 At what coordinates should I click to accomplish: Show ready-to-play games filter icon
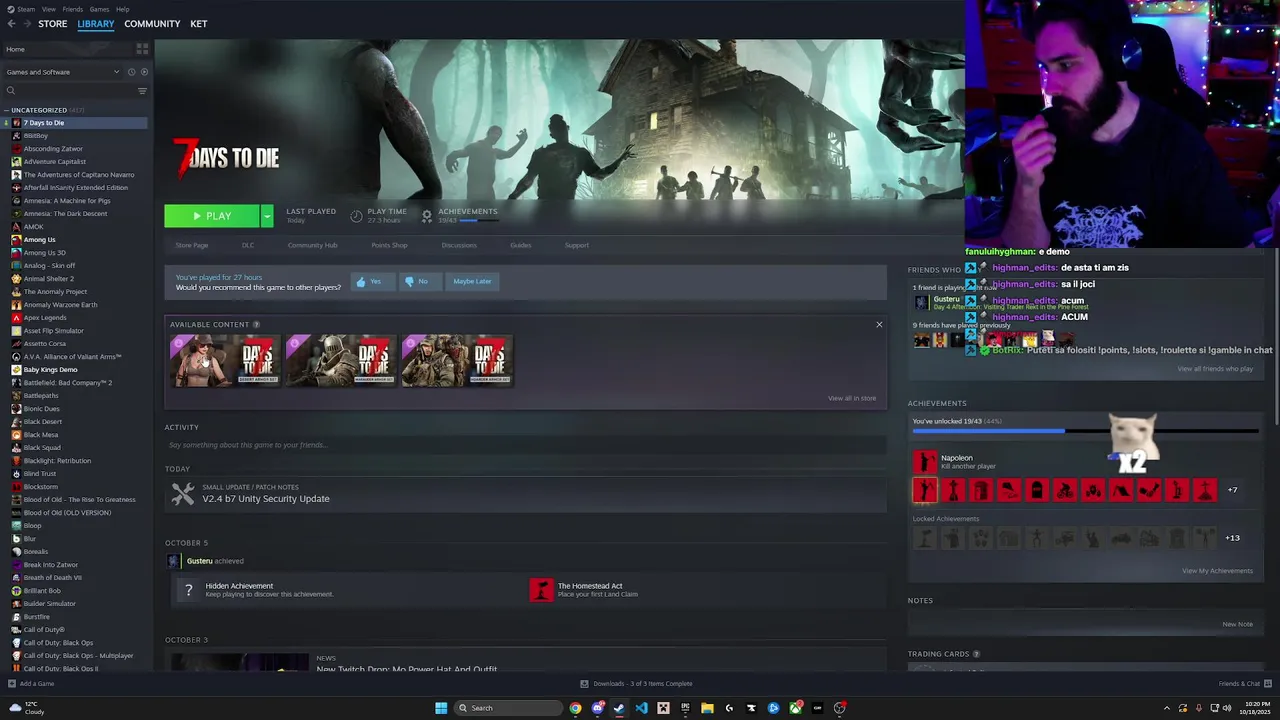[144, 72]
